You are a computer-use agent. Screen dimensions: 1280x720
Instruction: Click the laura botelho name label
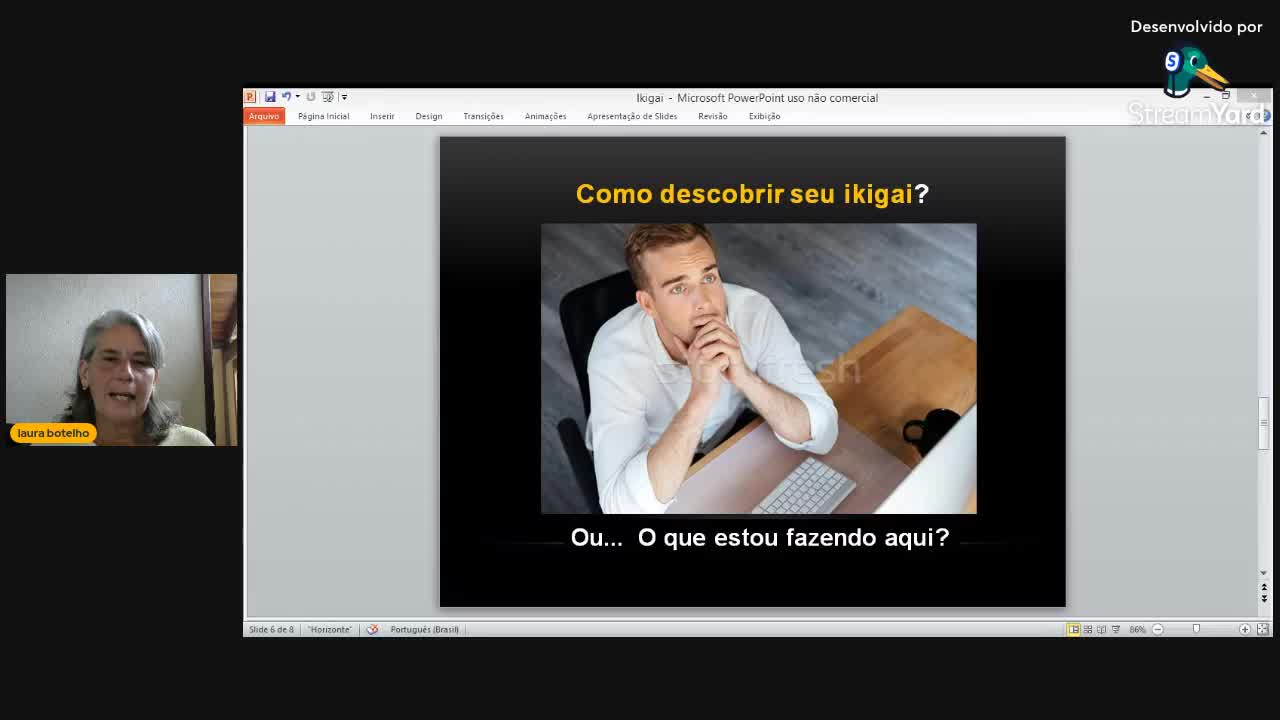coord(53,433)
